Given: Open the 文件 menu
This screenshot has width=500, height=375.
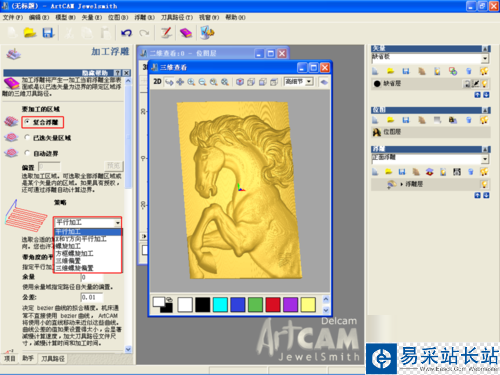Looking at the screenshot, I should coord(13,17).
